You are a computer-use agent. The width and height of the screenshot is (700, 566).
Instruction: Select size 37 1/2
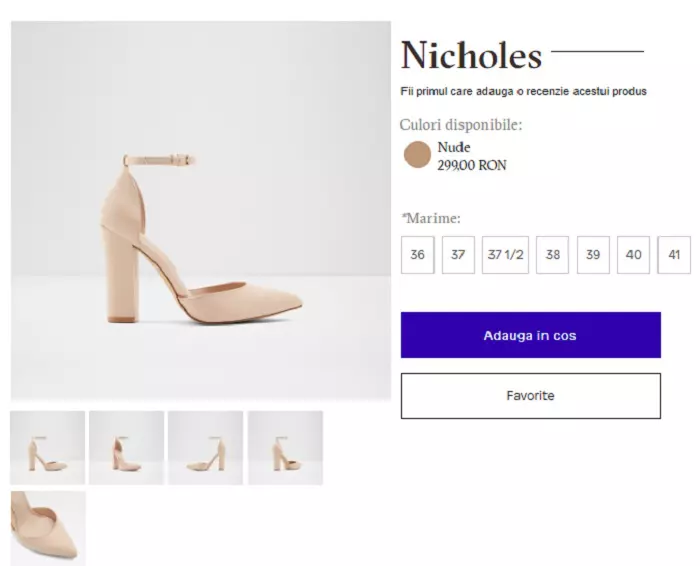(505, 255)
